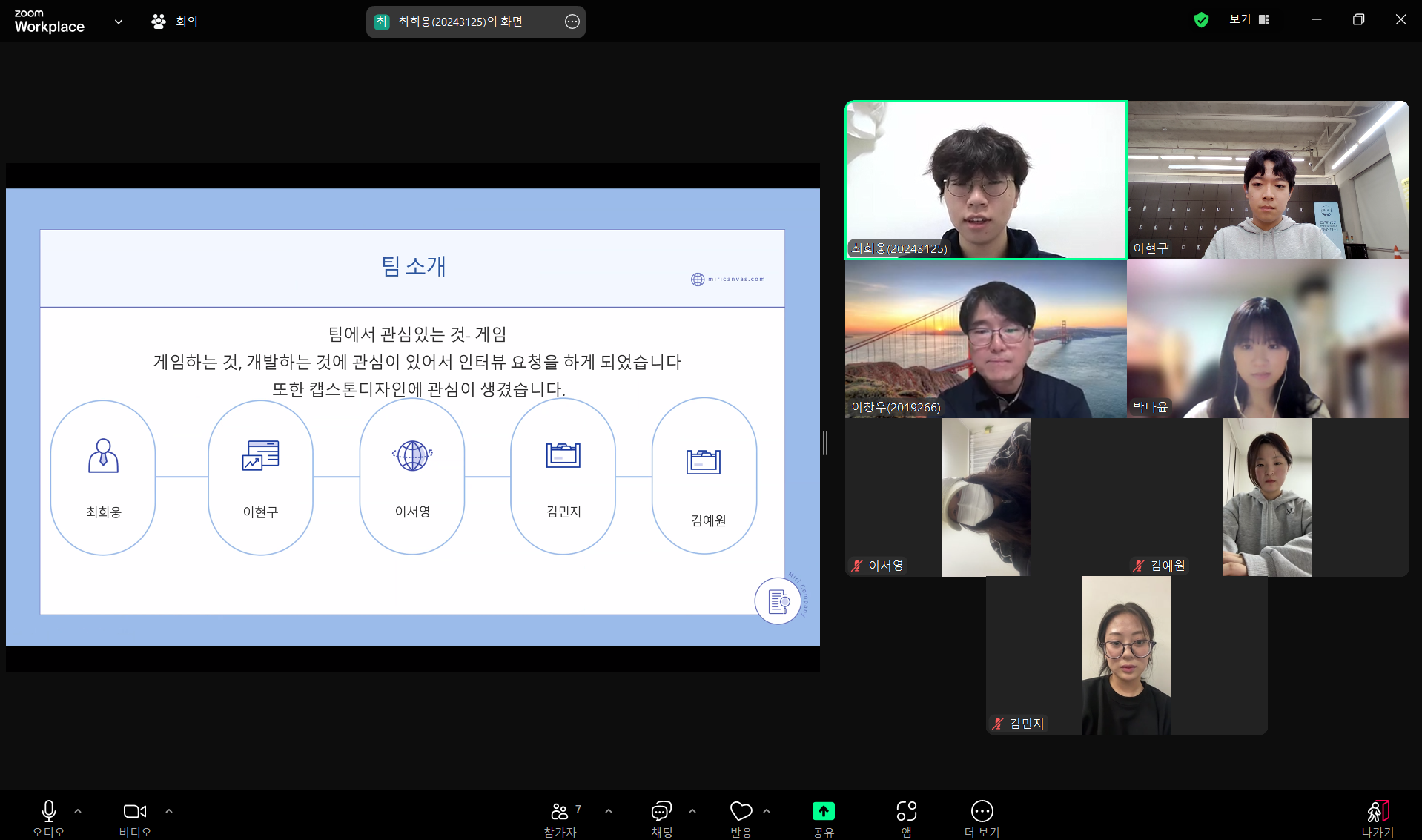Open the 보기 view layout menu
This screenshot has width=1422, height=840.
point(1249,20)
